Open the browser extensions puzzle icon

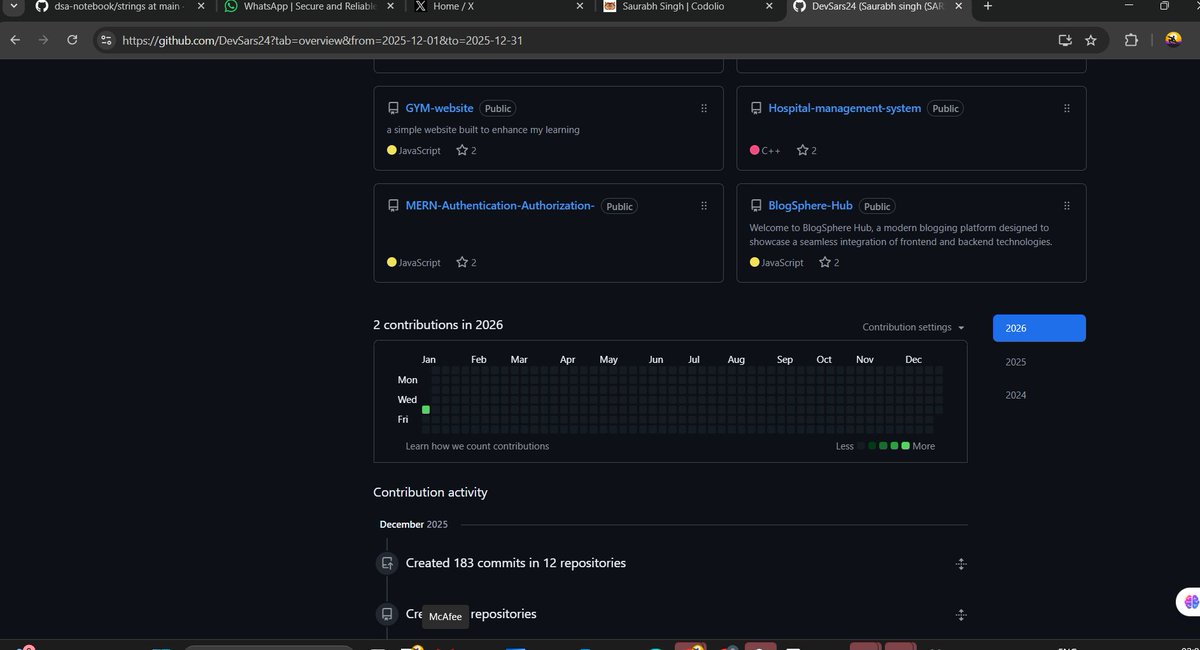coord(1131,40)
